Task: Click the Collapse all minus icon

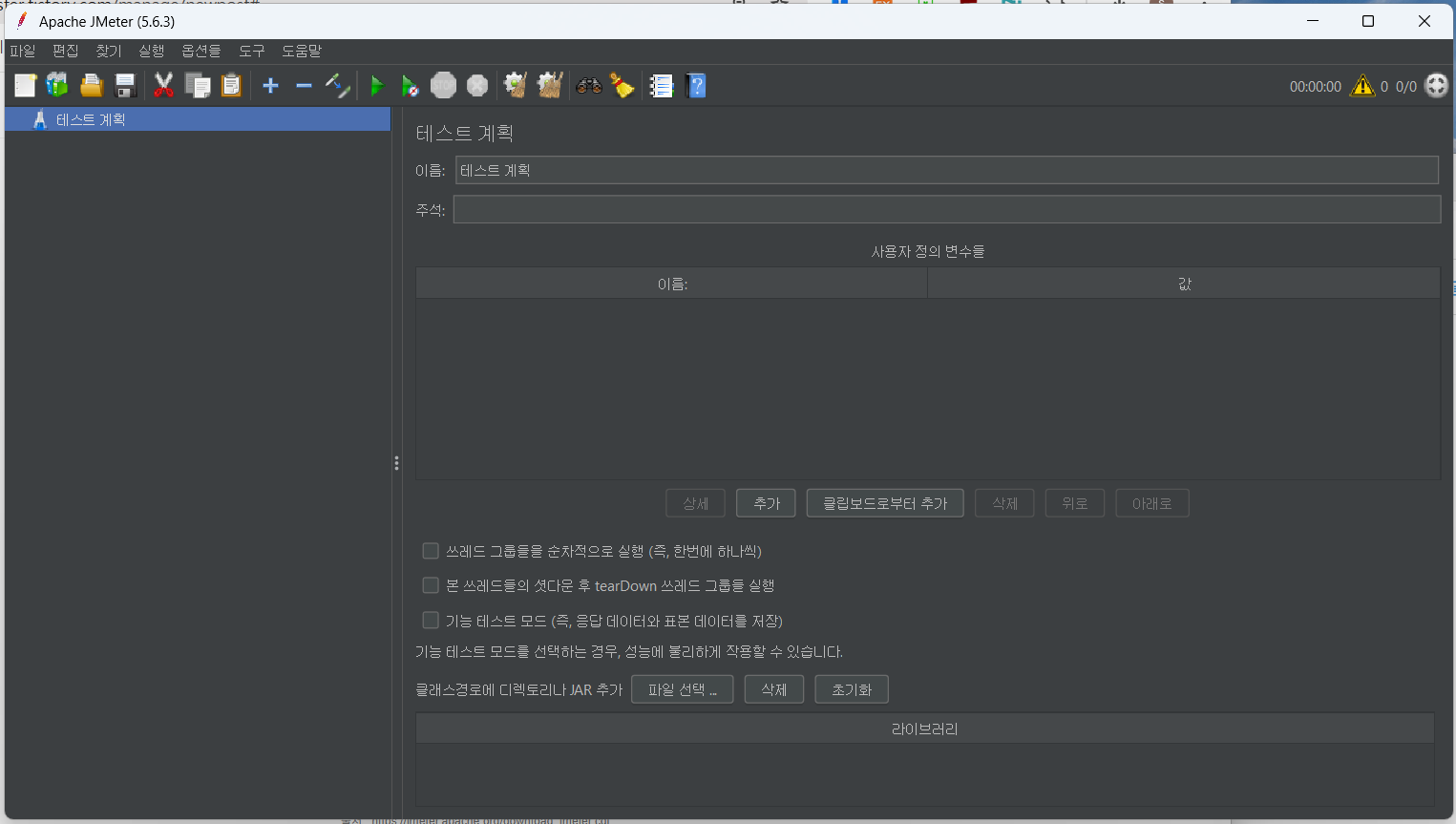Action: coord(304,86)
